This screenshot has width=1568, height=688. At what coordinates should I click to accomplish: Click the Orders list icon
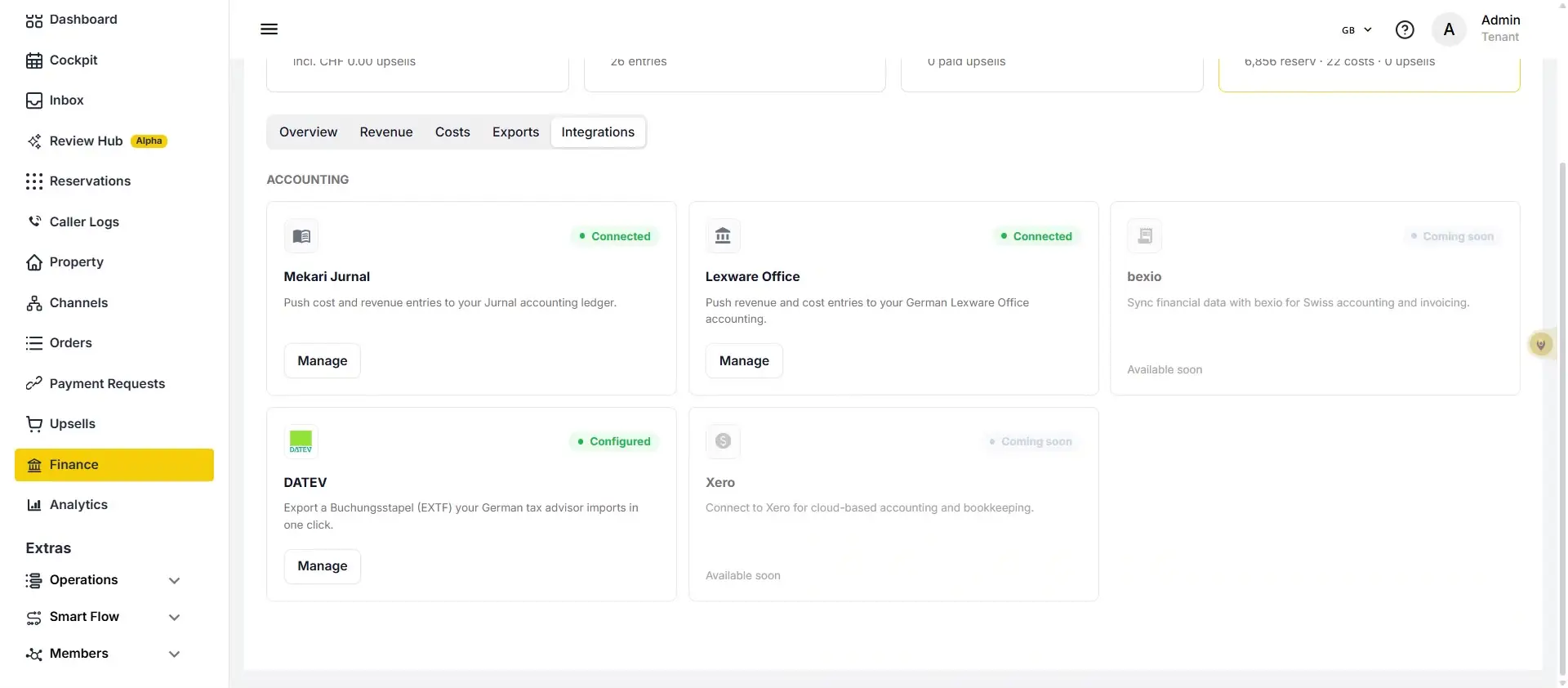coord(33,343)
